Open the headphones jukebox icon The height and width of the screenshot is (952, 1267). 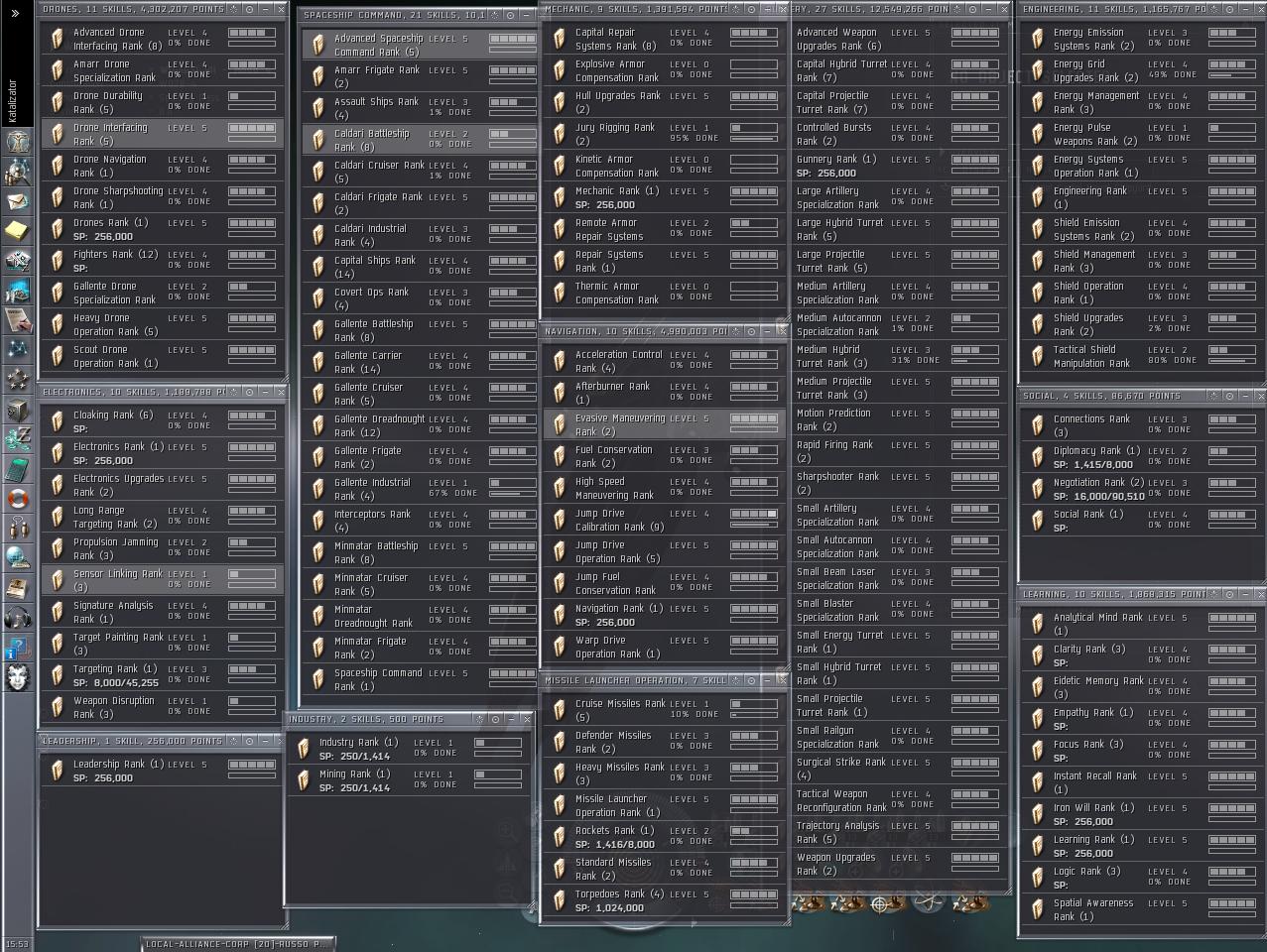tap(18, 619)
